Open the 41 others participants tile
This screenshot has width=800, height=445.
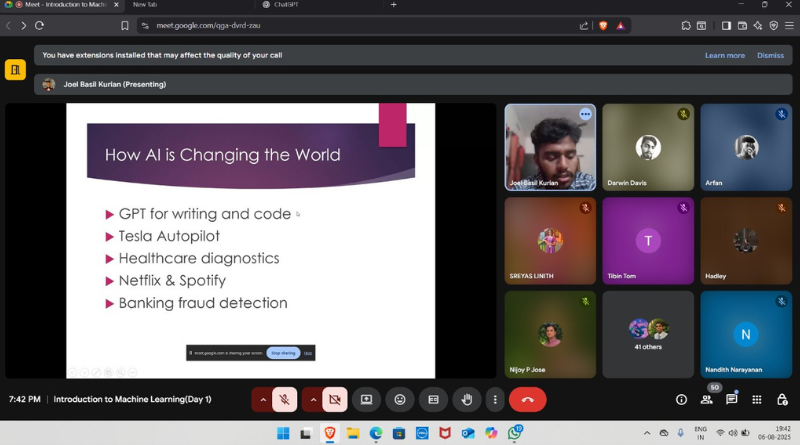(648, 334)
